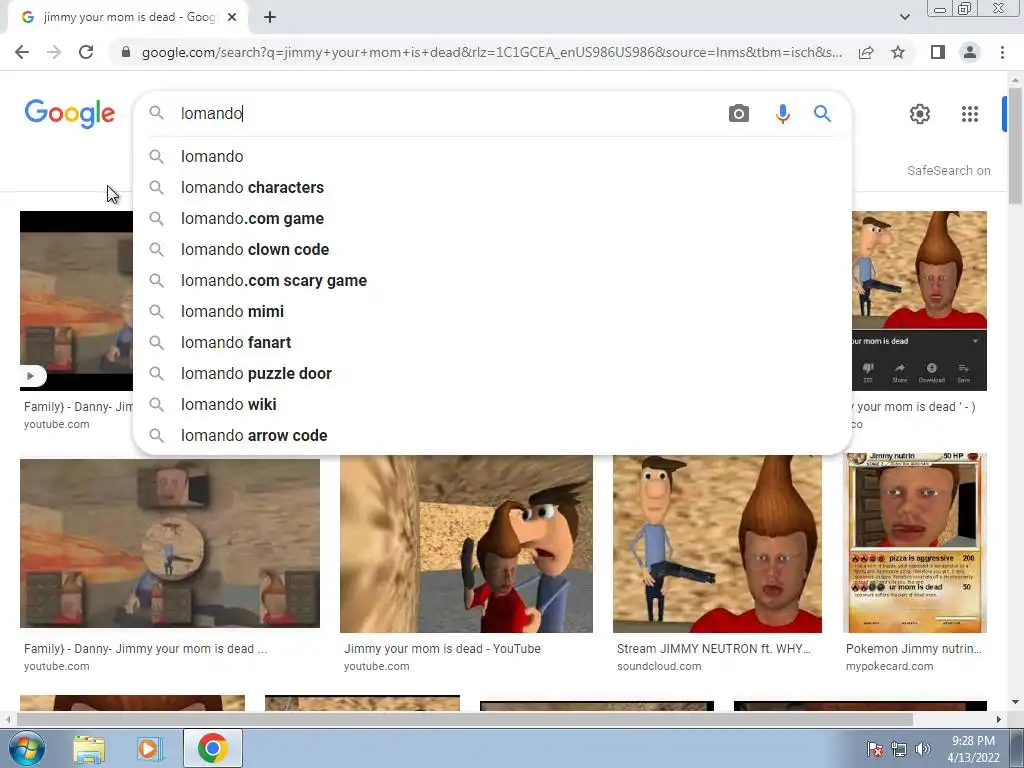Viewport: 1024px width, 768px height.
Task: Click the horizontal scrollbar thumb
Action: (x=464, y=720)
